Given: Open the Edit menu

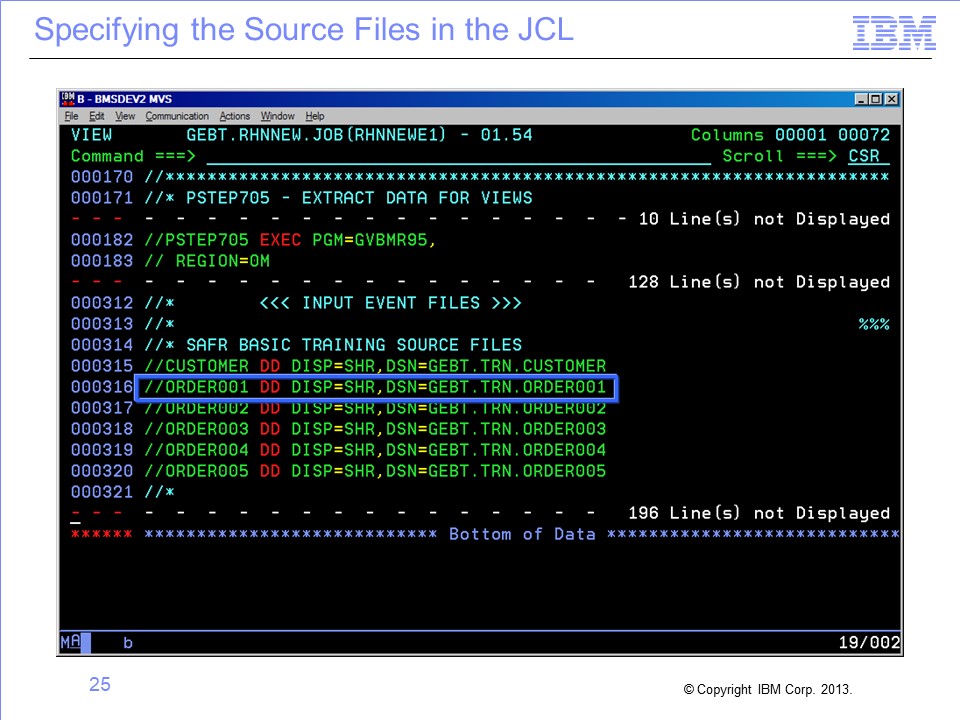Looking at the screenshot, I should coord(96,116).
